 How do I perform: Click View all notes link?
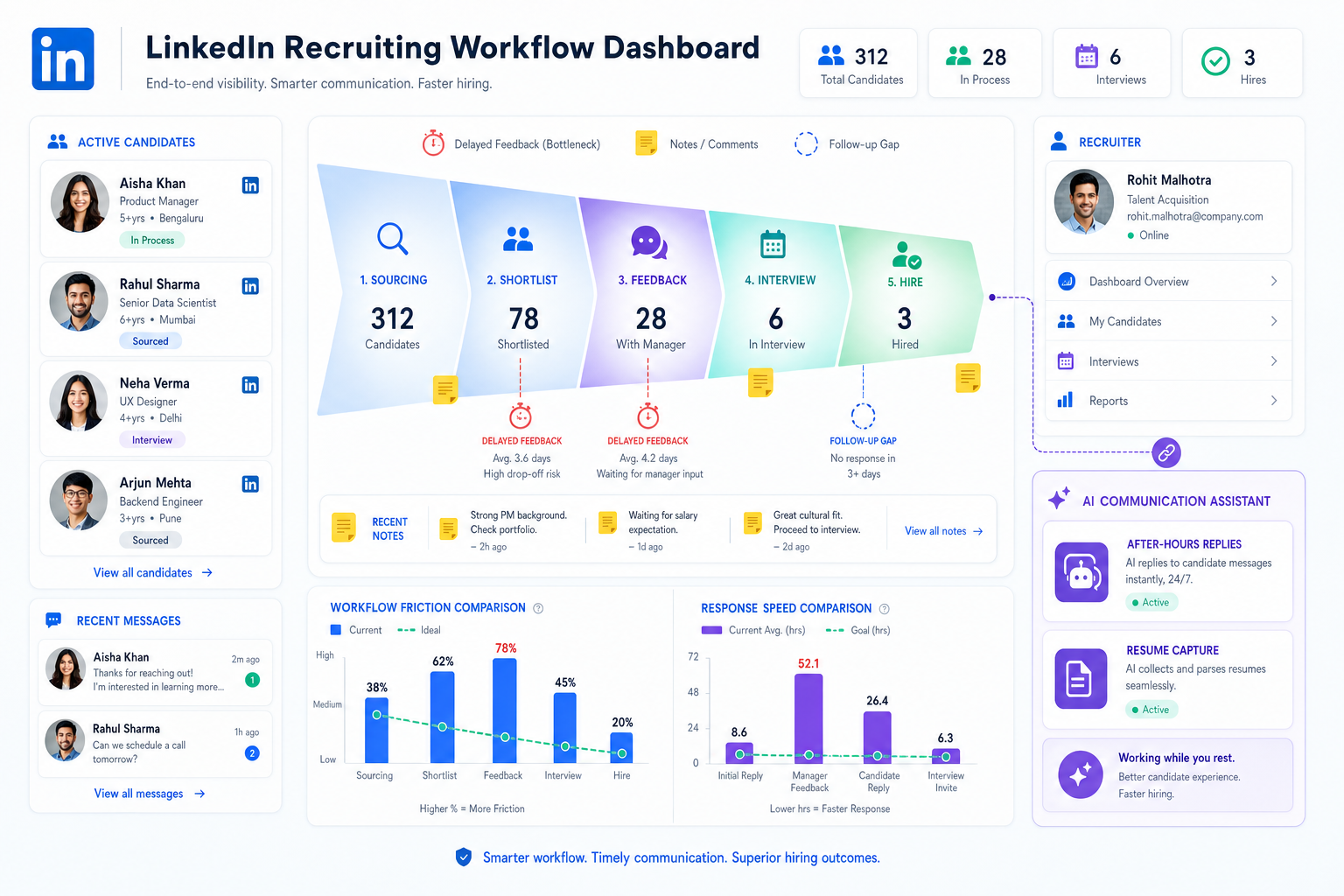click(x=944, y=531)
